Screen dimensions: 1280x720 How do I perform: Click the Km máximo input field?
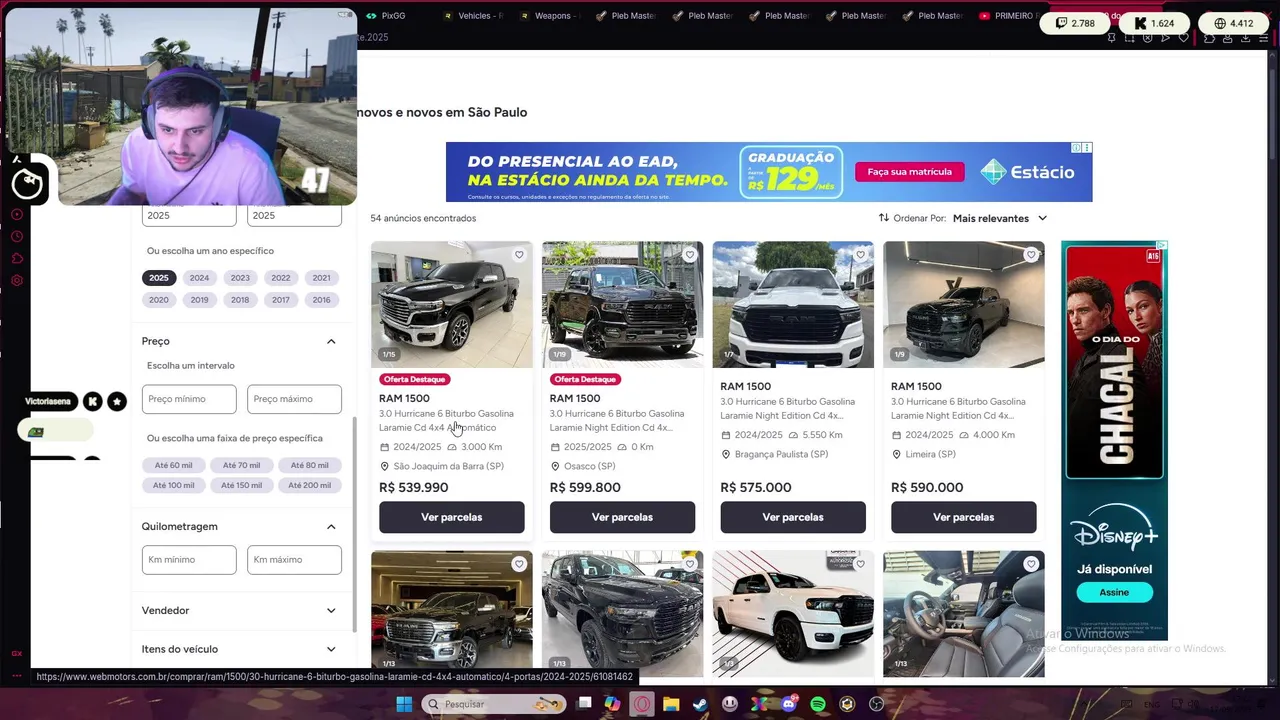coord(294,560)
